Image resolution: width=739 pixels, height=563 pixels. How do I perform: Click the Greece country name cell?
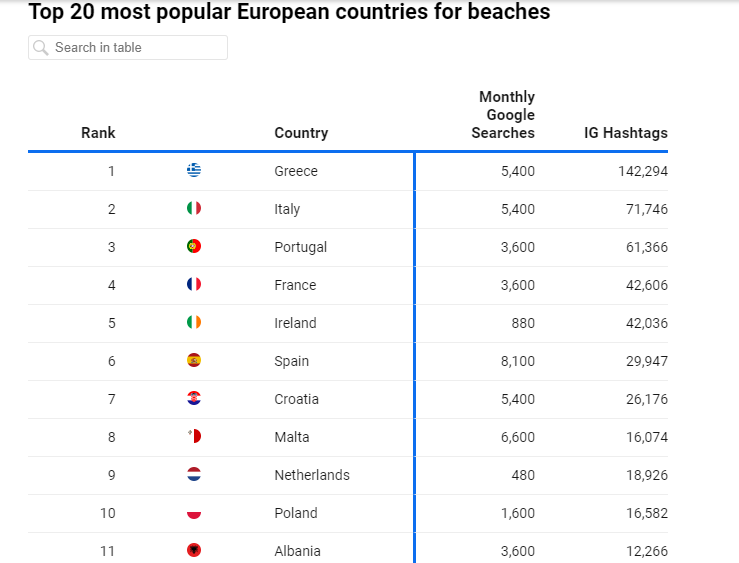pos(296,171)
